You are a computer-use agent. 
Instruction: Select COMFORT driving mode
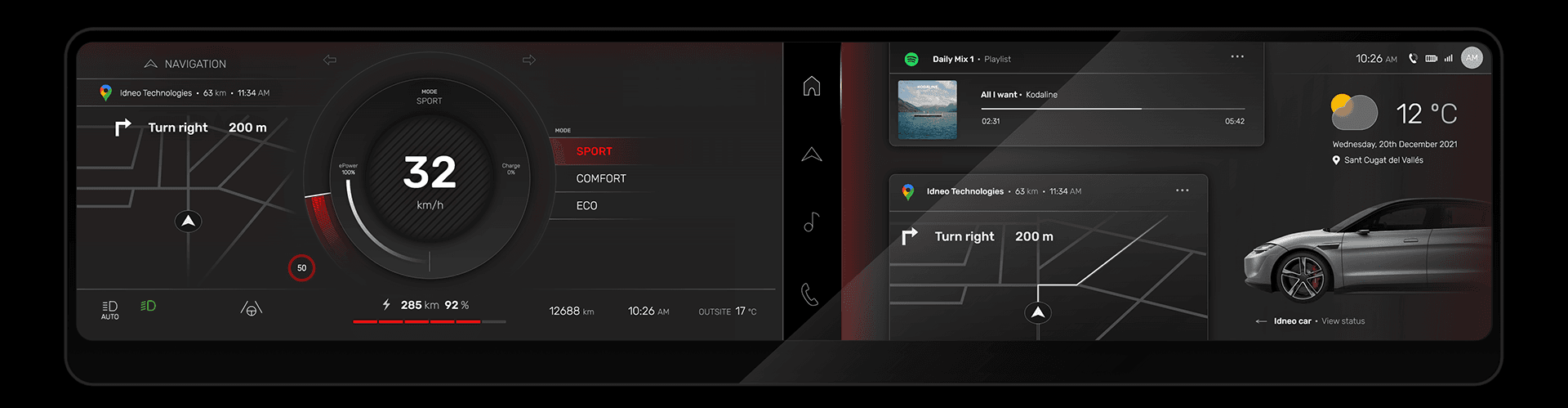click(x=600, y=178)
